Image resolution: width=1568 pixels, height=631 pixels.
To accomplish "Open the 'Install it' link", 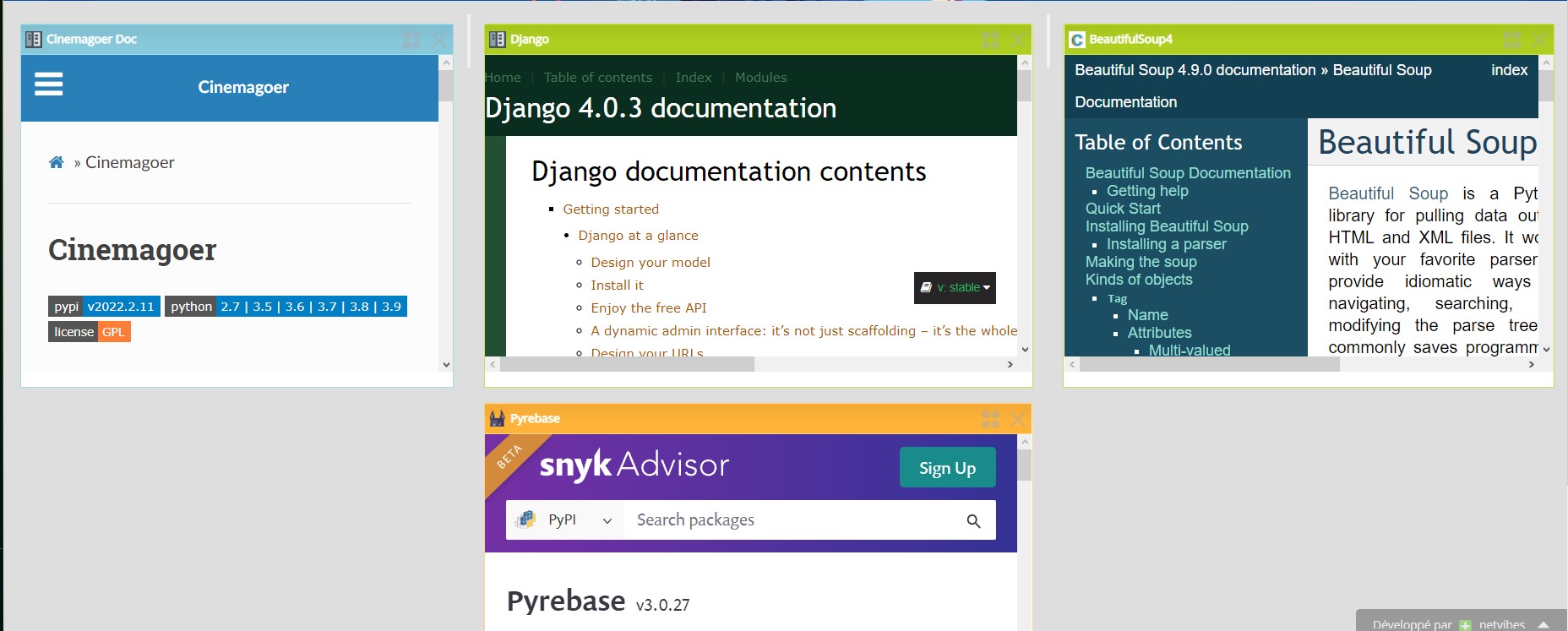I will (x=617, y=286).
